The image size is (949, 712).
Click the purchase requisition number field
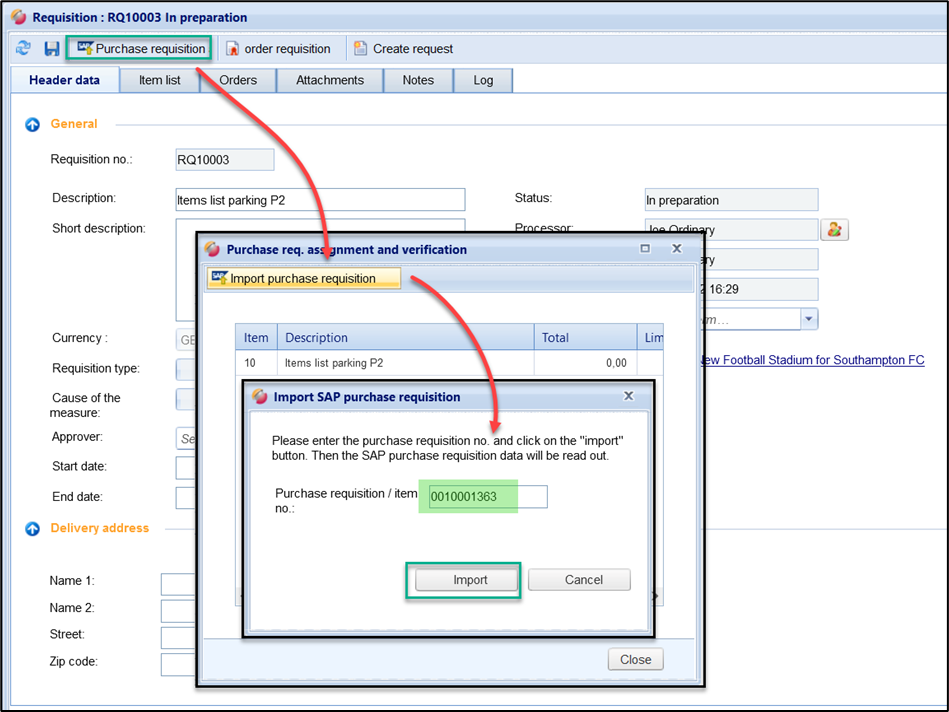[x=487, y=497]
